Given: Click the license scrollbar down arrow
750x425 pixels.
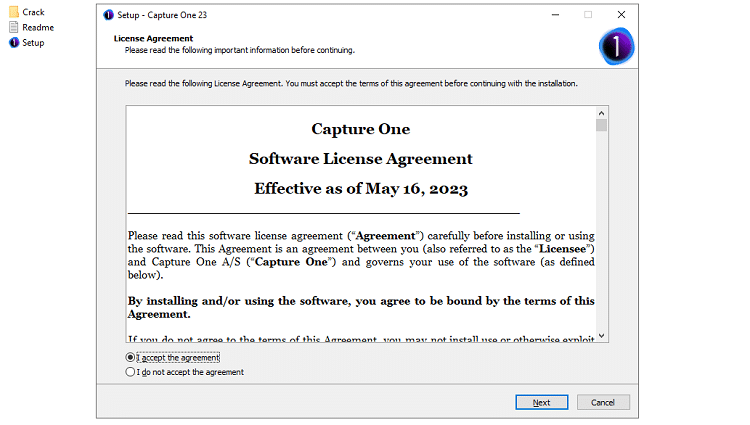Looking at the screenshot, I should (601, 336).
